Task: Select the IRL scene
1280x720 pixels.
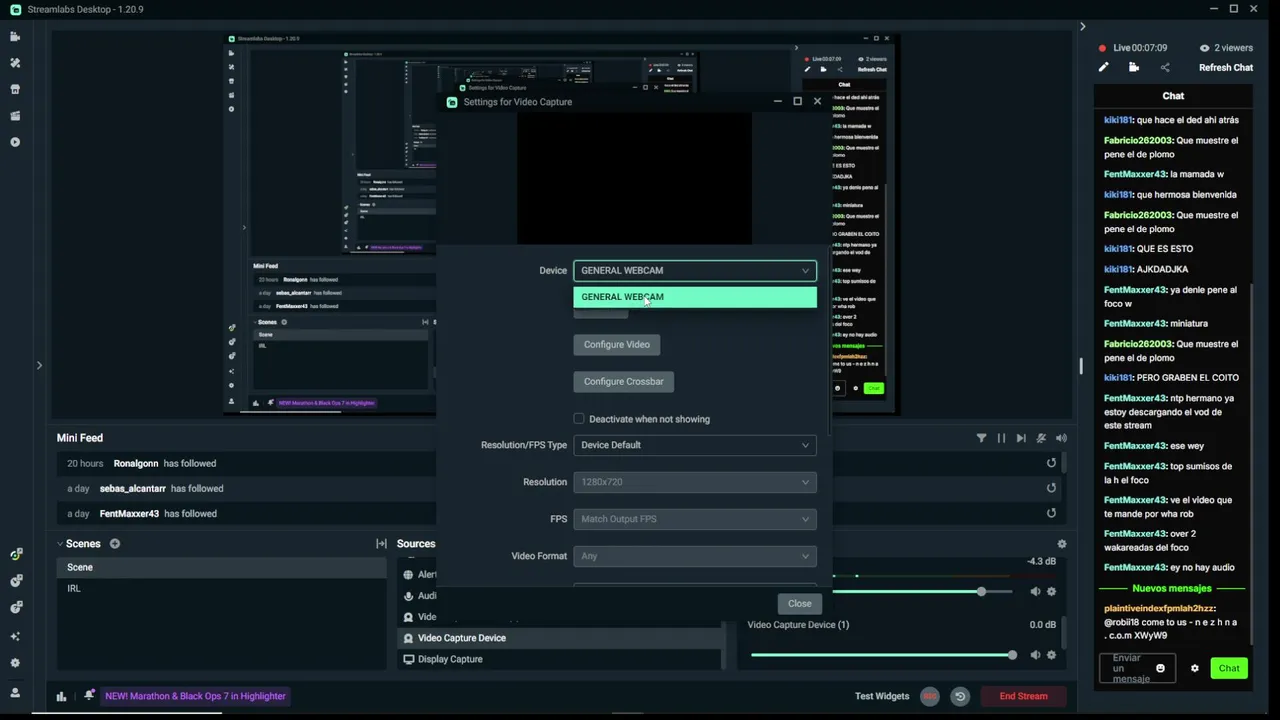Action: tap(222, 588)
